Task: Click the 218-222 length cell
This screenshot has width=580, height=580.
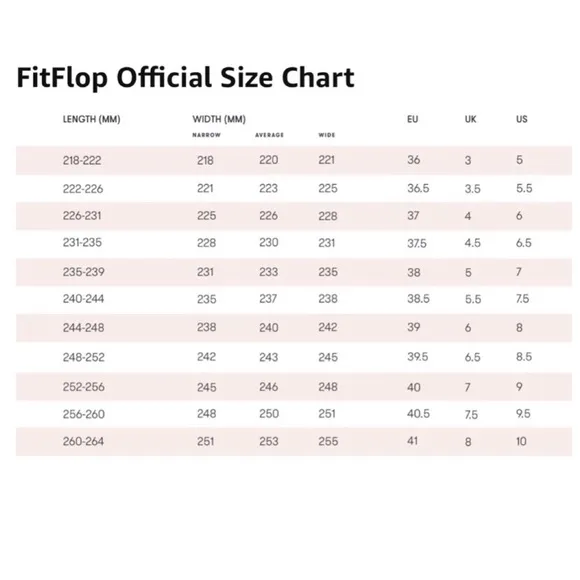Action: 82,161
